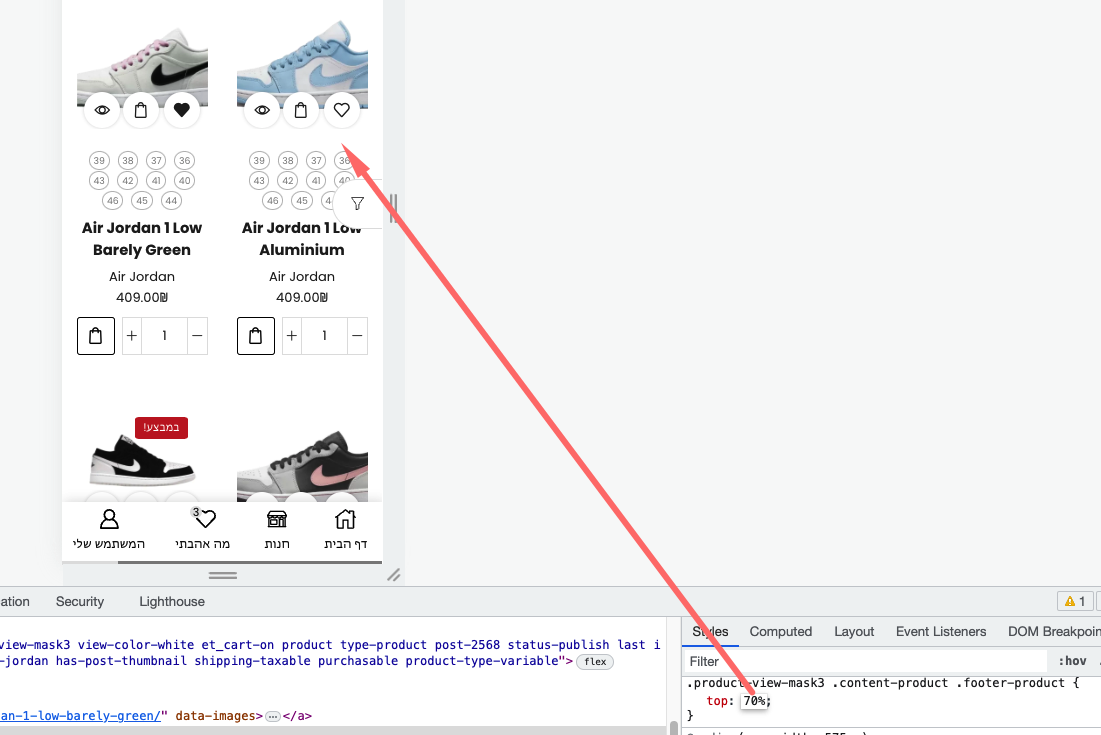Choose size 45 for Barely Green
The width and height of the screenshot is (1101, 735).
pos(143,201)
